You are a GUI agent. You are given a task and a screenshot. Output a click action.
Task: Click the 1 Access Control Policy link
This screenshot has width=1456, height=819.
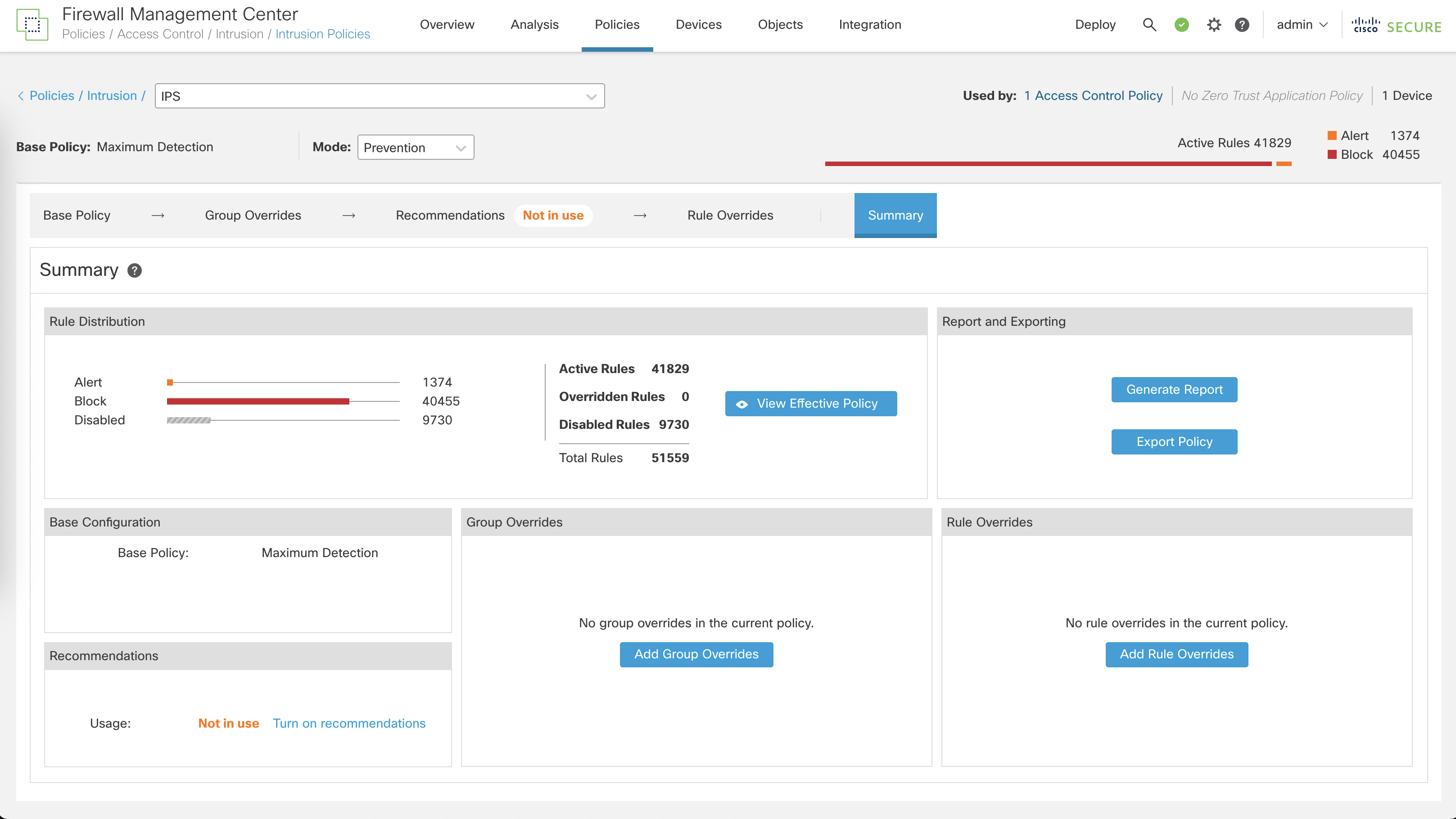click(x=1093, y=96)
